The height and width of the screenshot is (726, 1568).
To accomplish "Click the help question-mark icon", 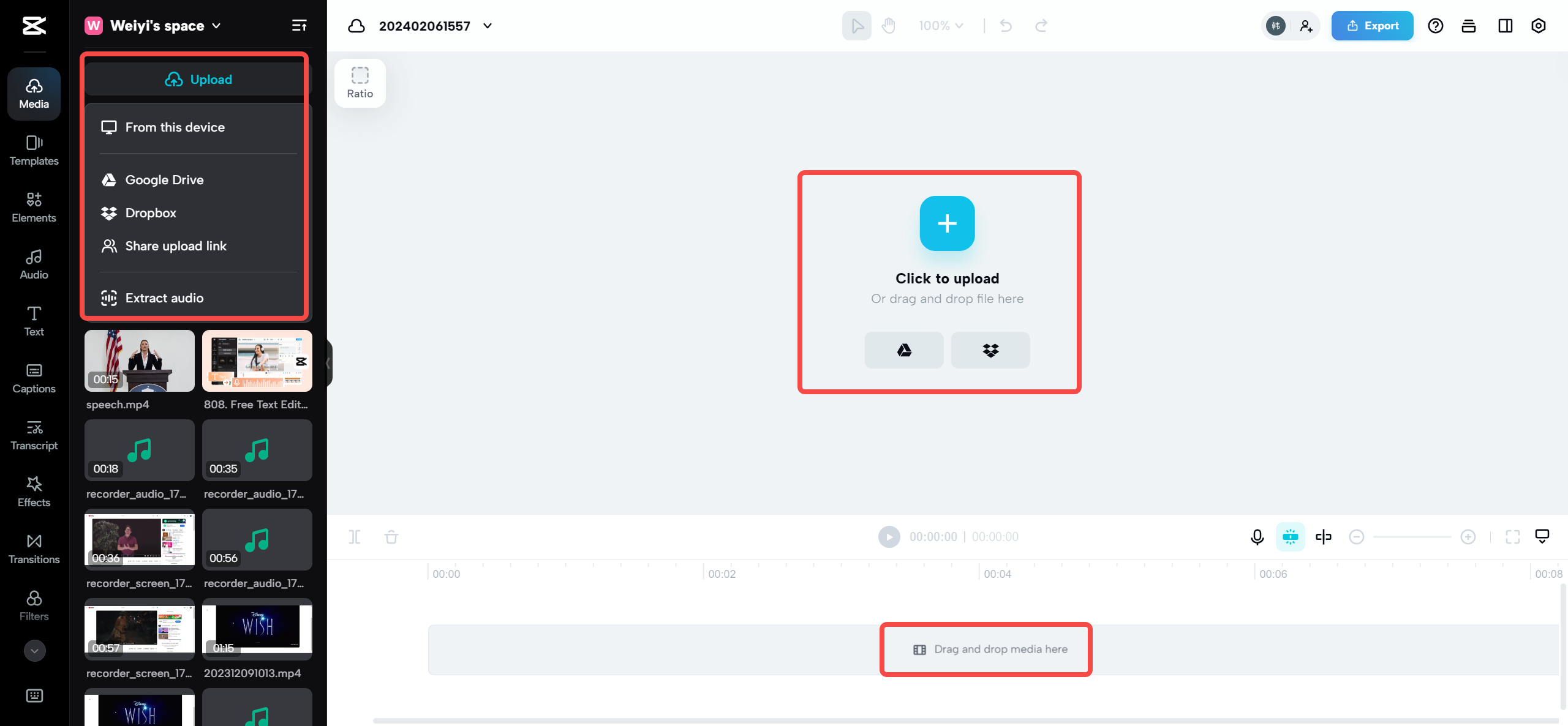I will pos(1436,26).
